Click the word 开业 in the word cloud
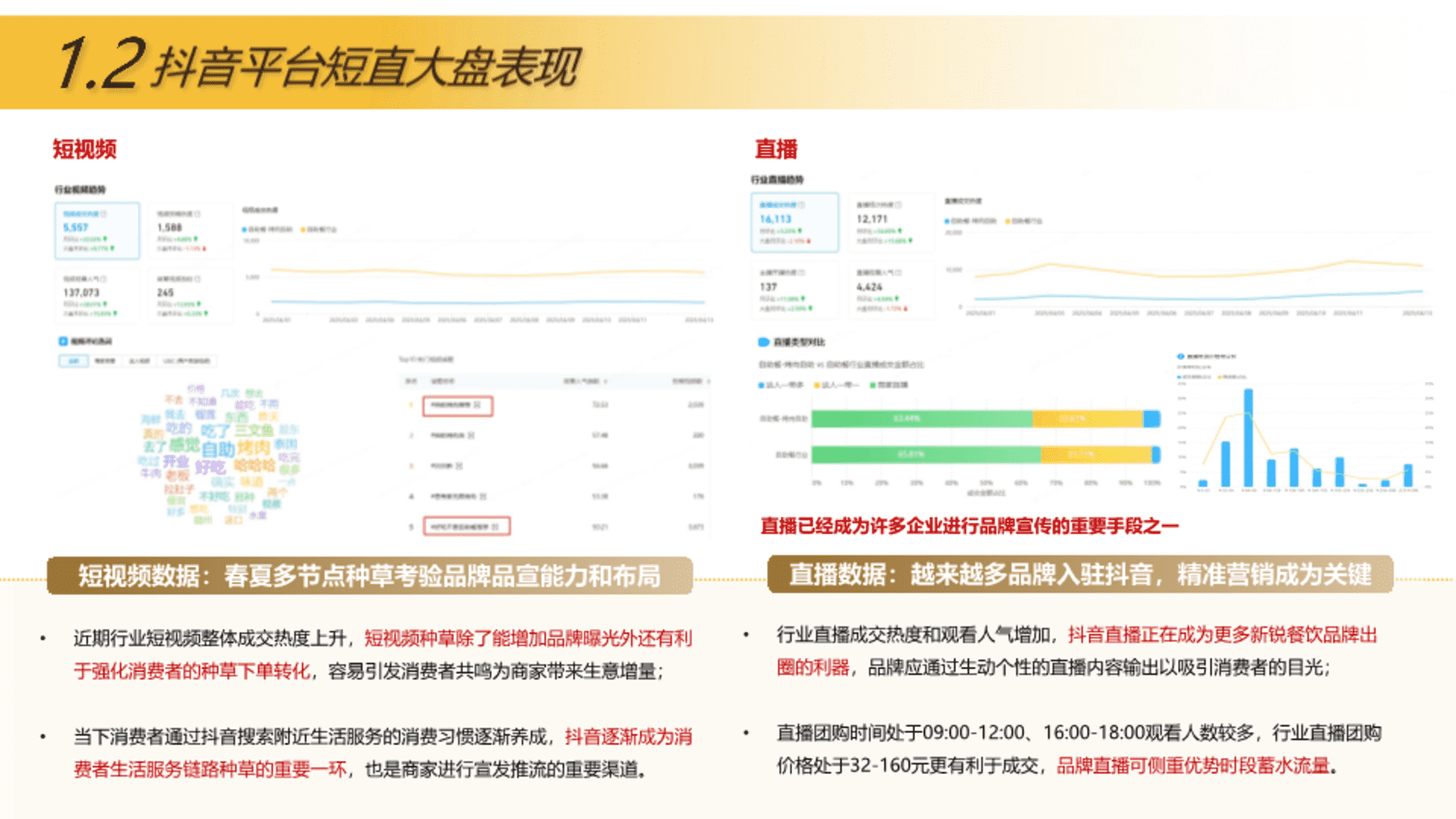Viewport: 1456px width, 819px height. (x=176, y=461)
